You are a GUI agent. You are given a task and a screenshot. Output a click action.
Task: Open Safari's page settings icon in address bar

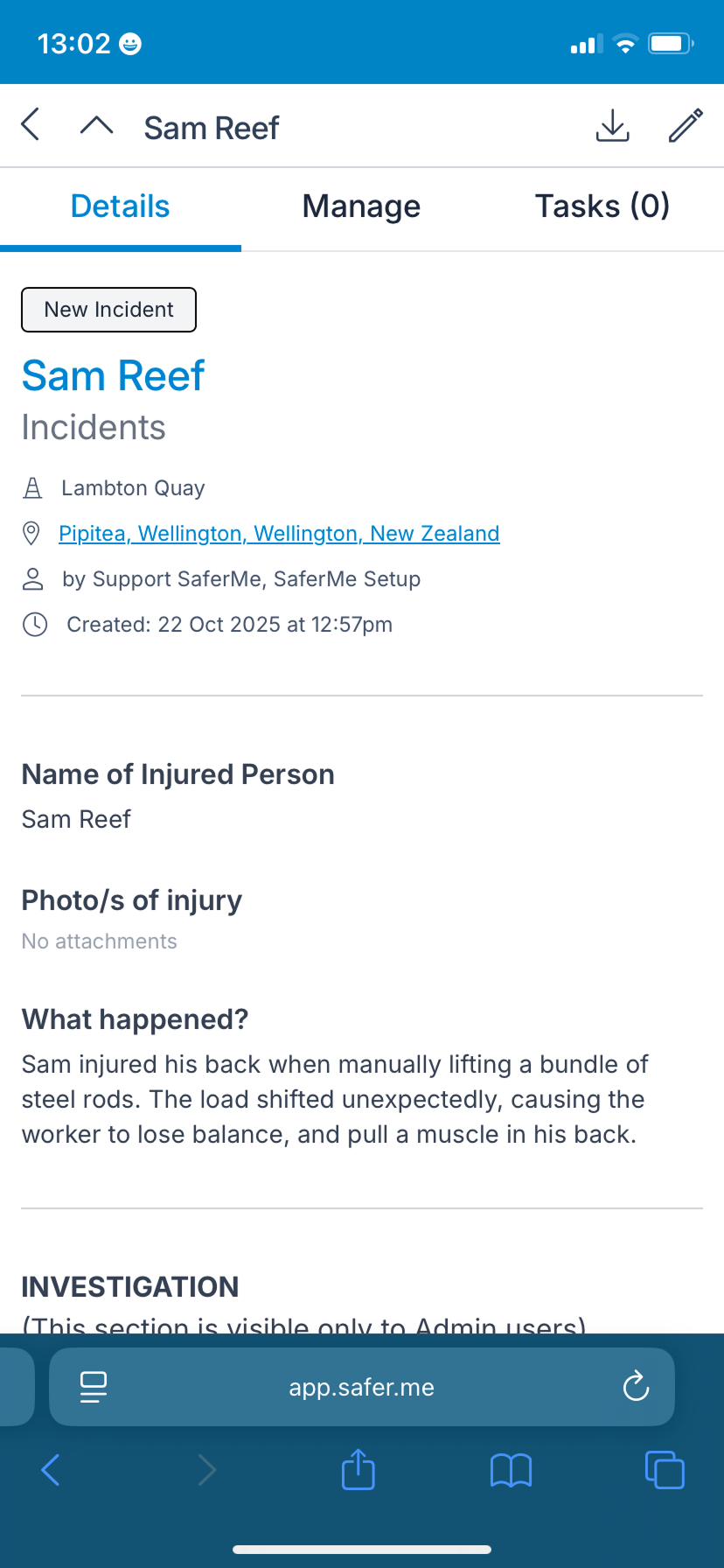(94, 1386)
